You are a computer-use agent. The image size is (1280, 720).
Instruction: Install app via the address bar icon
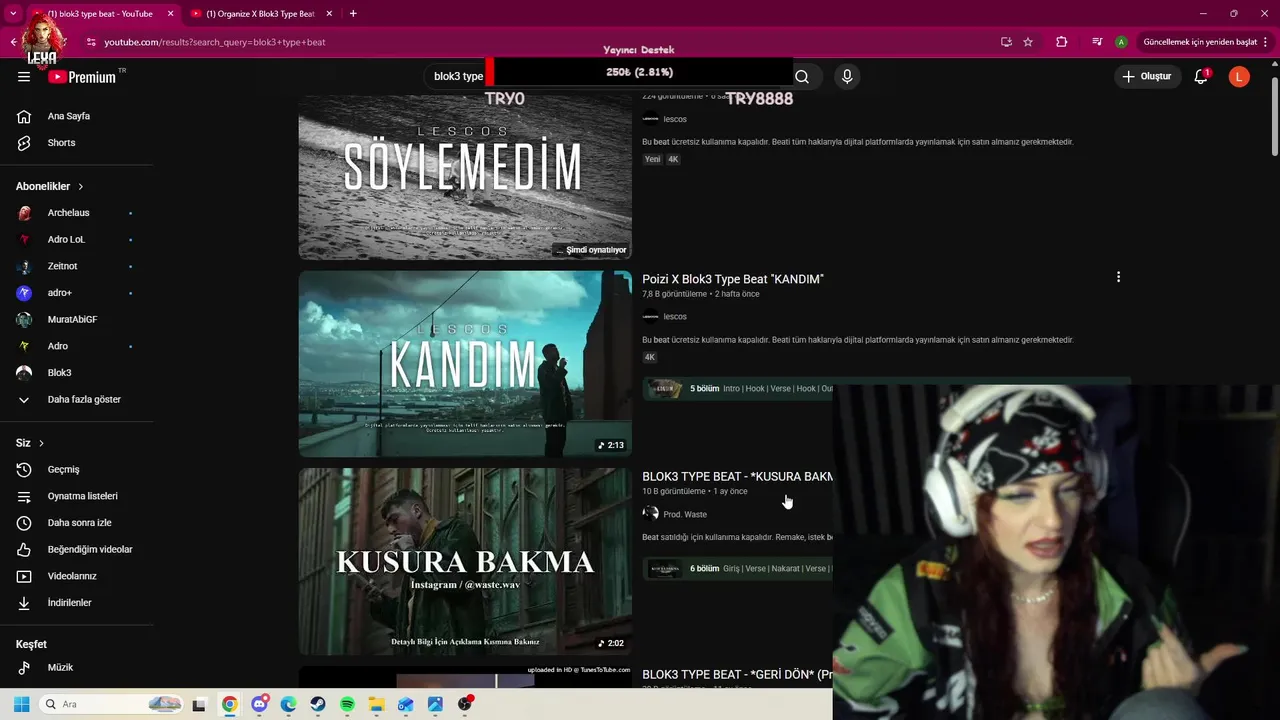[x=1006, y=42]
